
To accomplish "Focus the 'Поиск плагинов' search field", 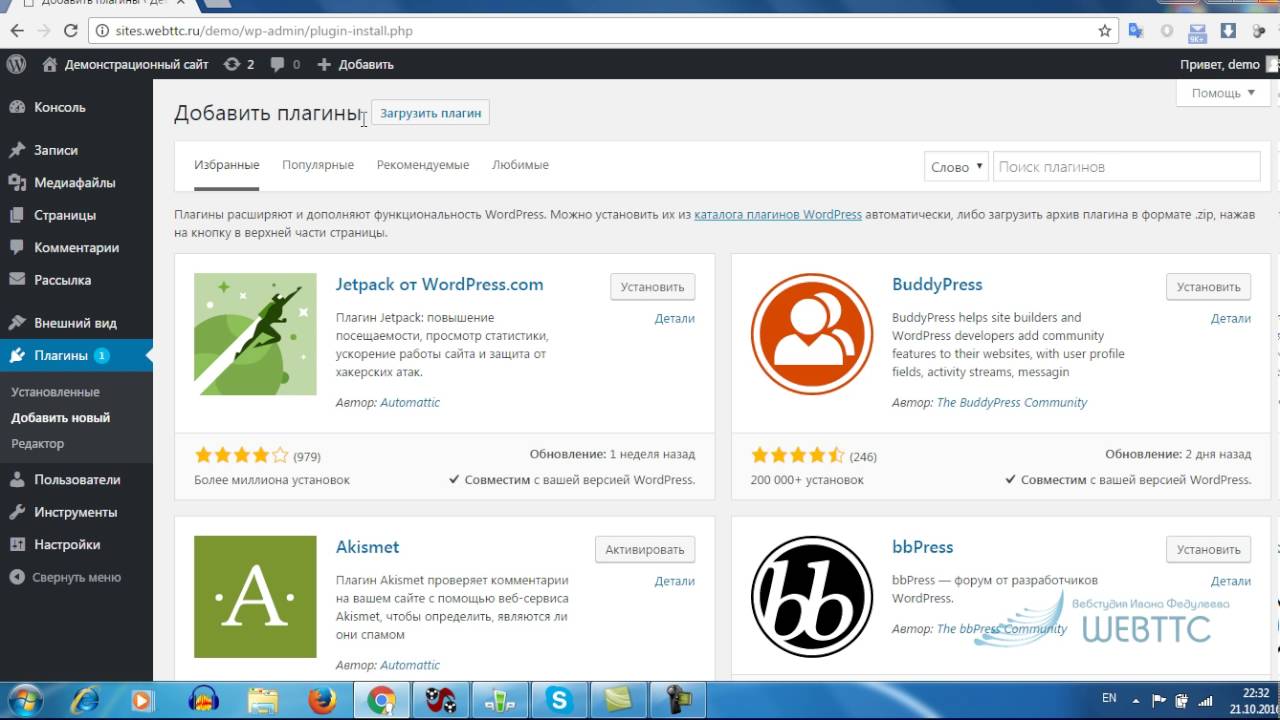I will click(x=1126, y=167).
